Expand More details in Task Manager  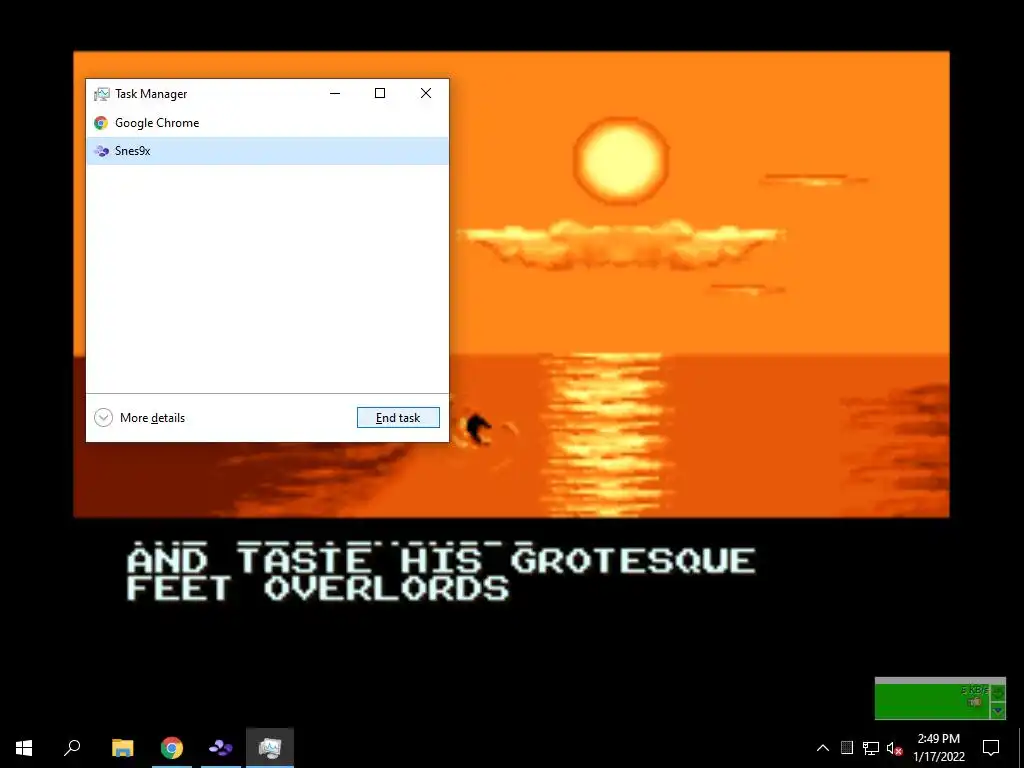[140, 418]
